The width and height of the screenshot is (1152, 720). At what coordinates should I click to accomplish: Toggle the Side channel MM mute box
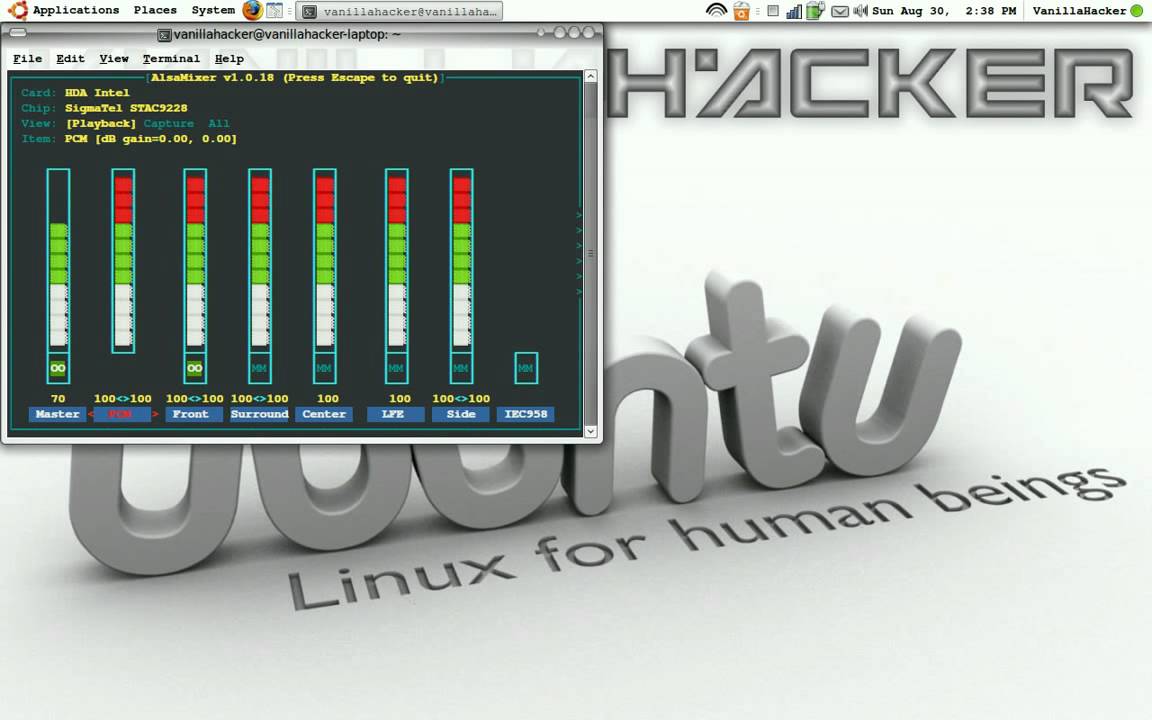click(x=461, y=368)
